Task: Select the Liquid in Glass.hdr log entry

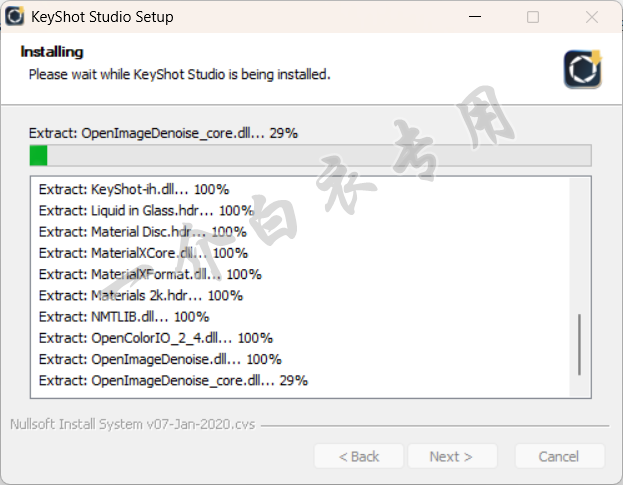Action: point(146,211)
